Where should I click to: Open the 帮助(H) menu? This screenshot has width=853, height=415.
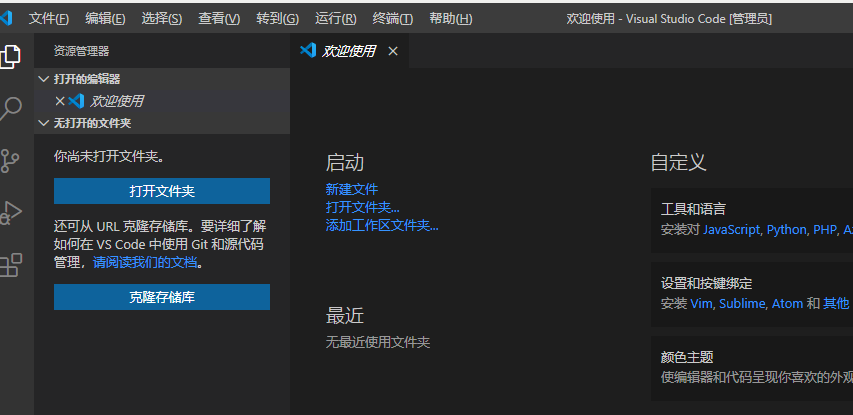pyautogui.click(x=450, y=19)
